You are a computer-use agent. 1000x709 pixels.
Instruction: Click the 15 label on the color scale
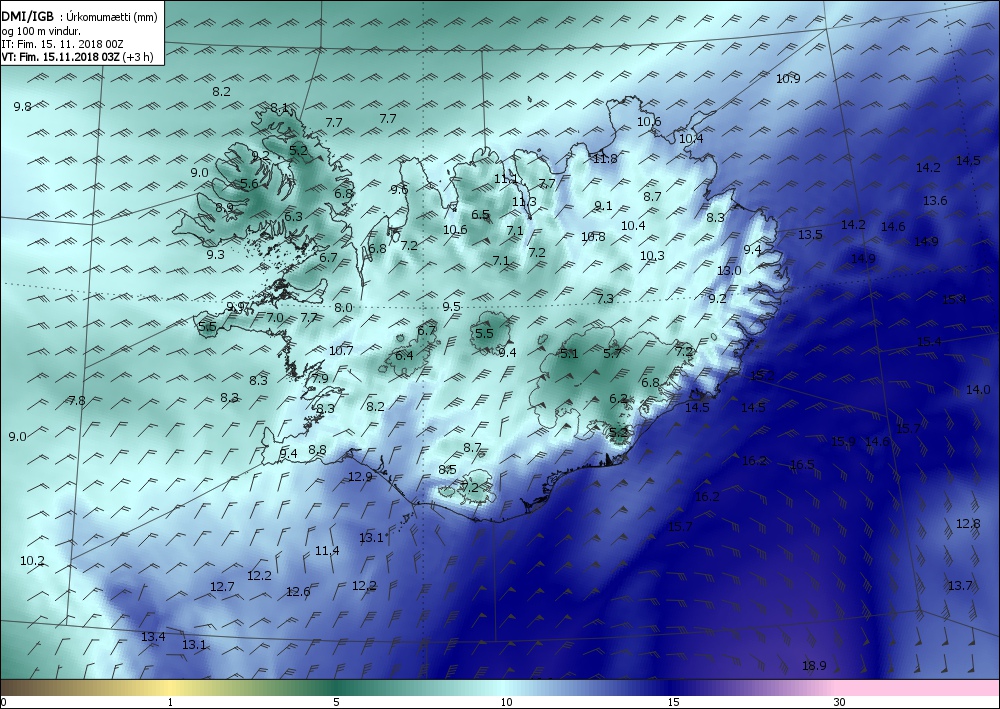[x=673, y=703]
